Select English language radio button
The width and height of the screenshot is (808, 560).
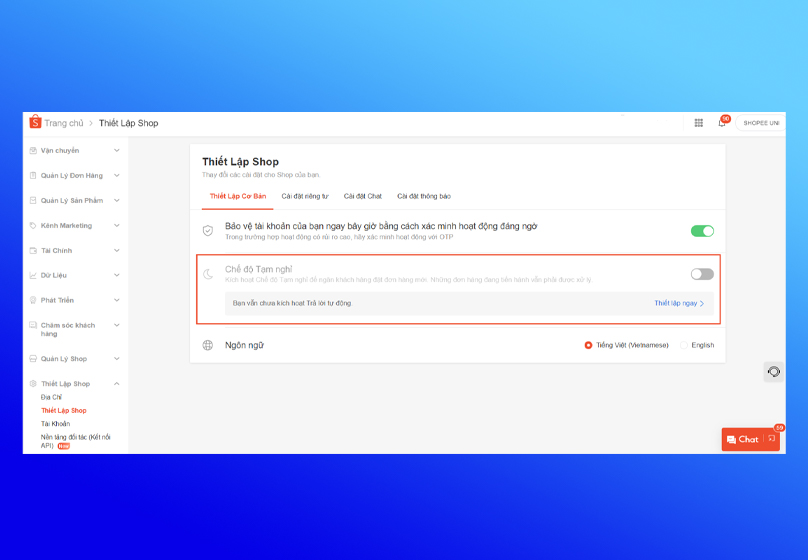(x=685, y=345)
